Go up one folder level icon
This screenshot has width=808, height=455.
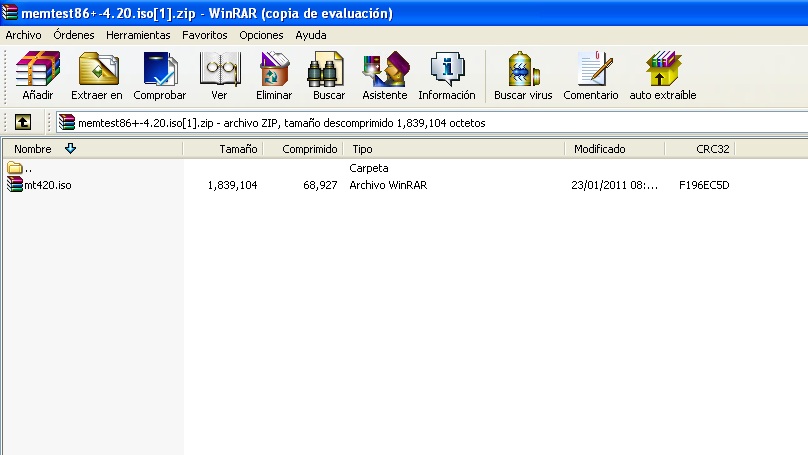tap(23, 122)
